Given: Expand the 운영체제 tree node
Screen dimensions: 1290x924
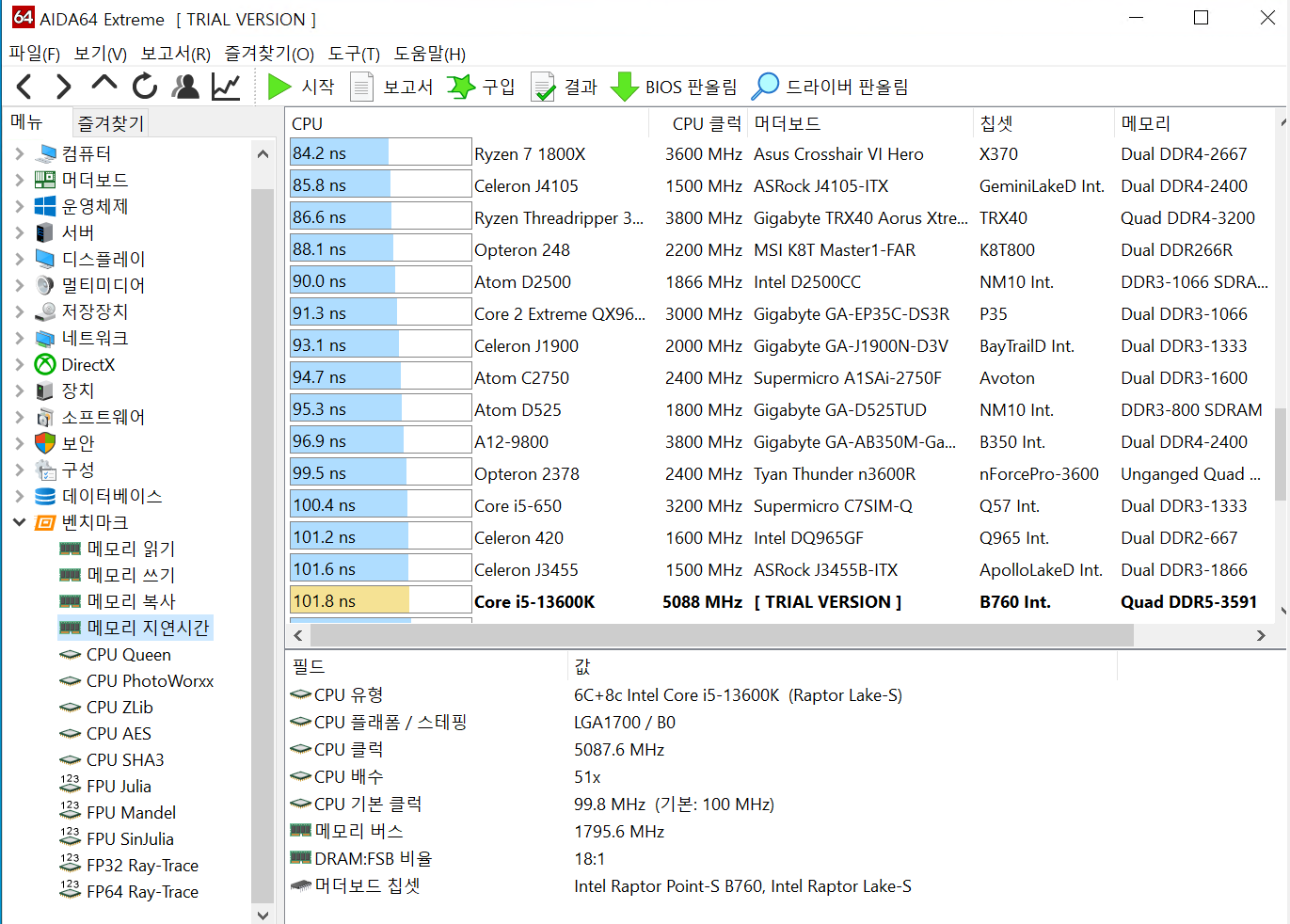Looking at the screenshot, I should [20, 206].
